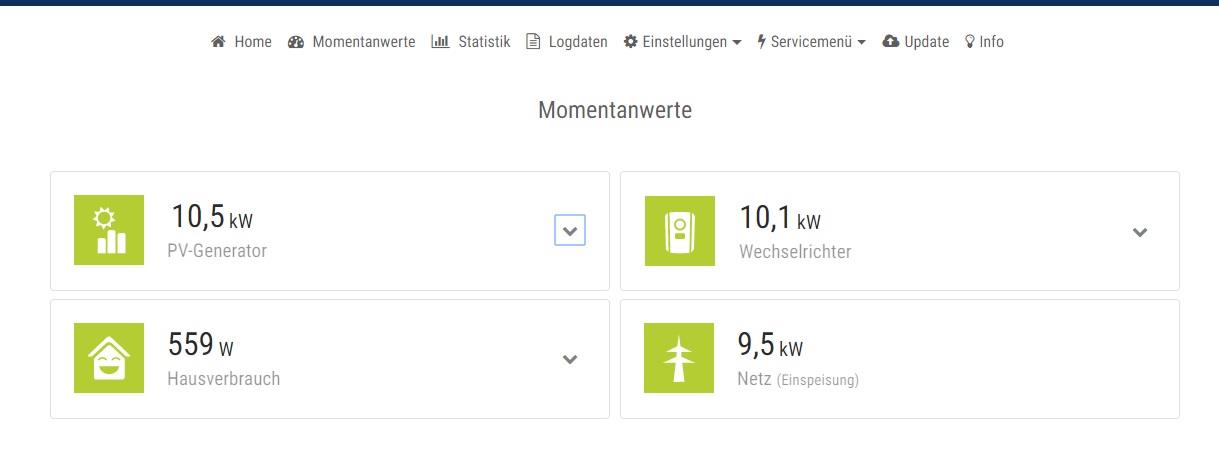1219x461 pixels.
Task: Click the cloud icon beside Update
Action: (890, 42)
